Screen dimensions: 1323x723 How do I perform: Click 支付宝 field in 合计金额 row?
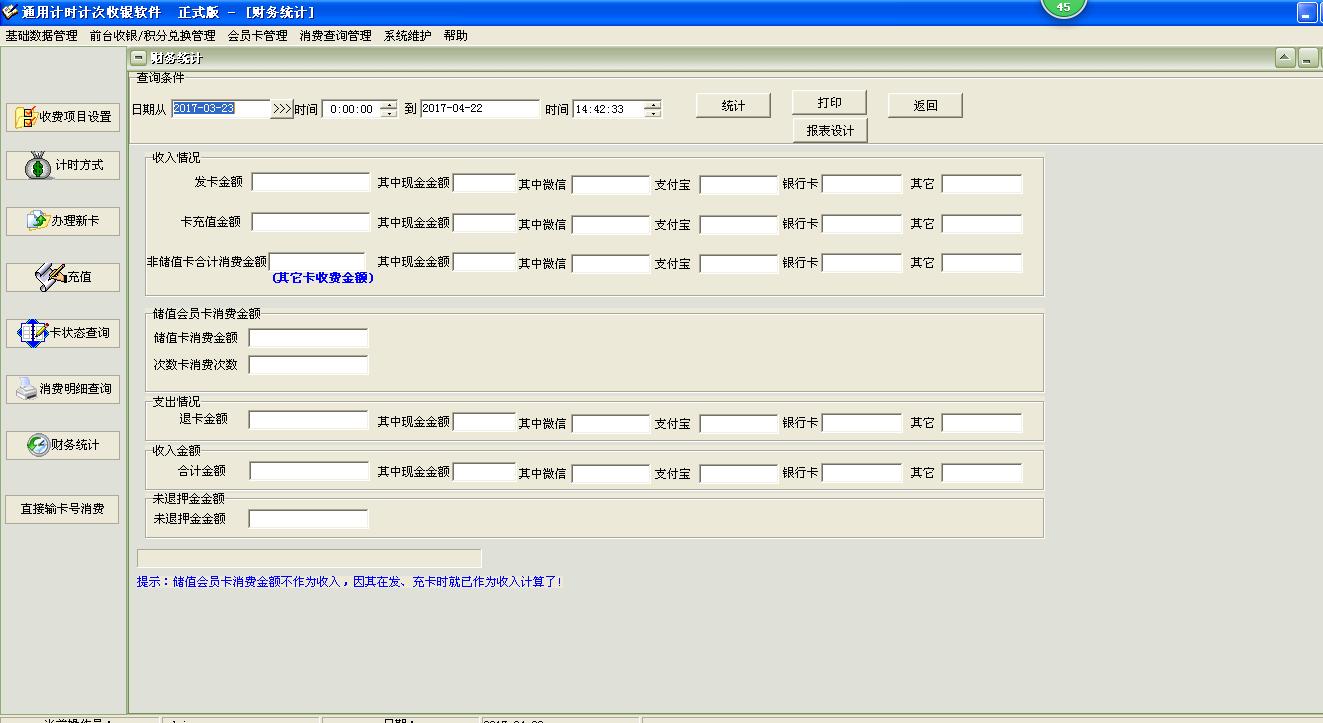[738, 473]
